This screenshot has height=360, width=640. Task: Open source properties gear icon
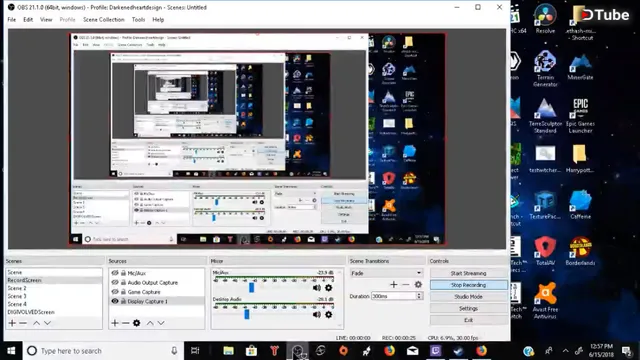137,323
